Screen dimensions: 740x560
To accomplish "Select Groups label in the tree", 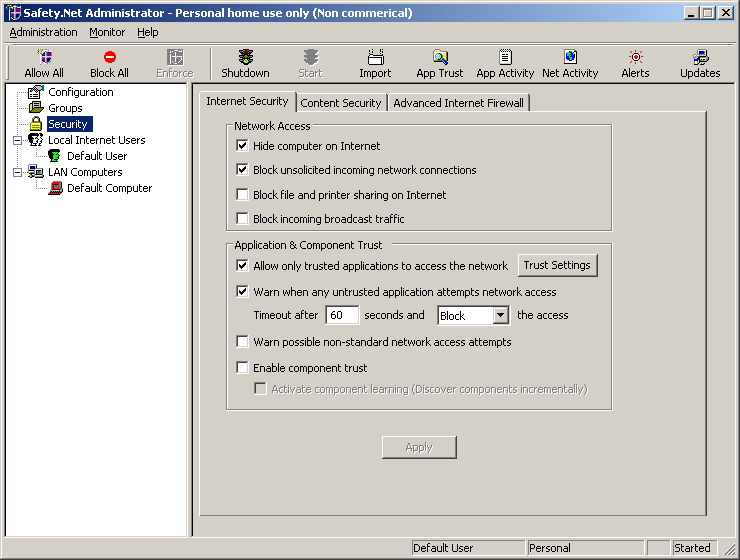I will coord(65,108).
